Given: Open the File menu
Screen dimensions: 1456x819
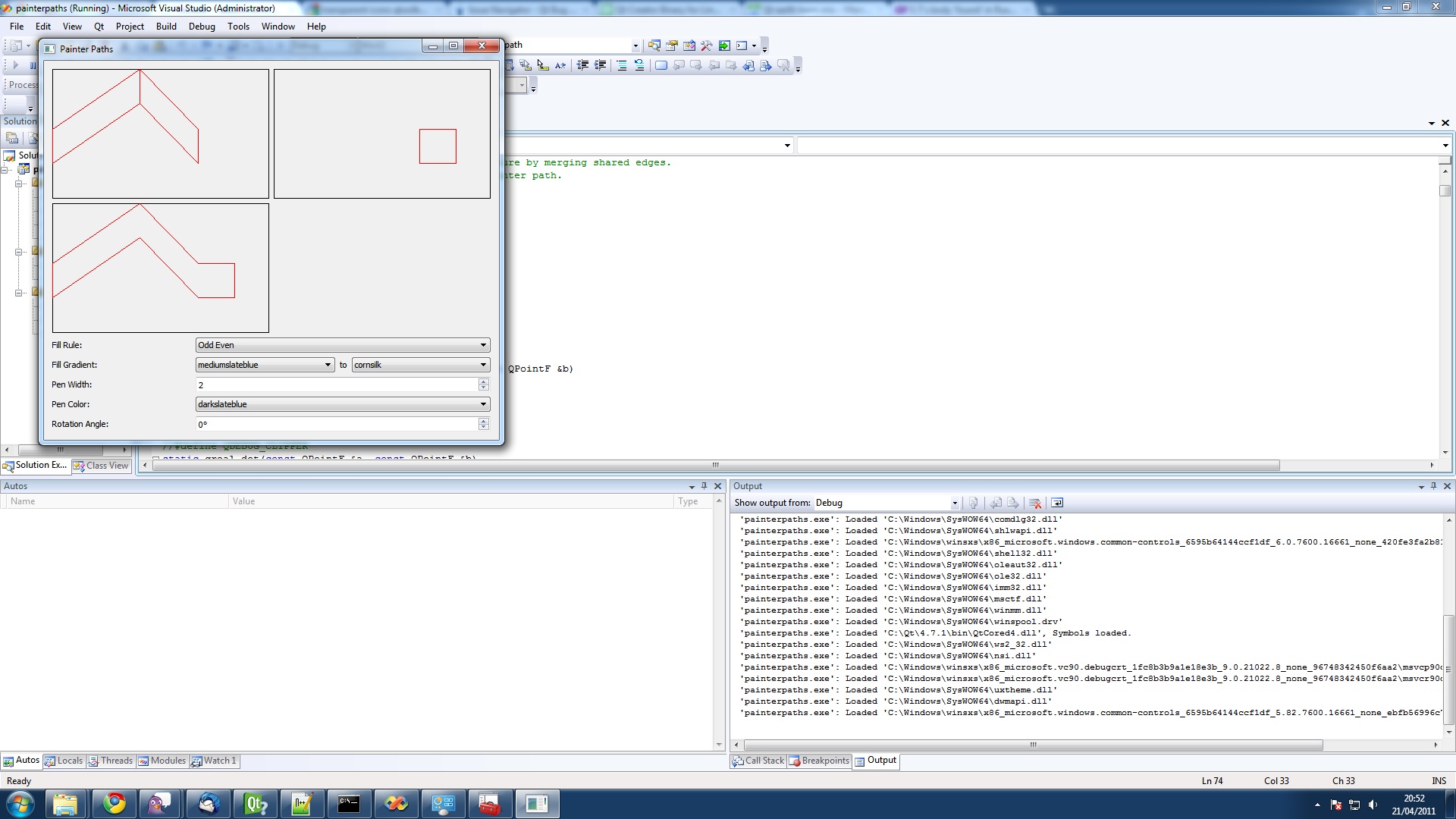Looking at the screenshot, I should (x=17, y=26).
